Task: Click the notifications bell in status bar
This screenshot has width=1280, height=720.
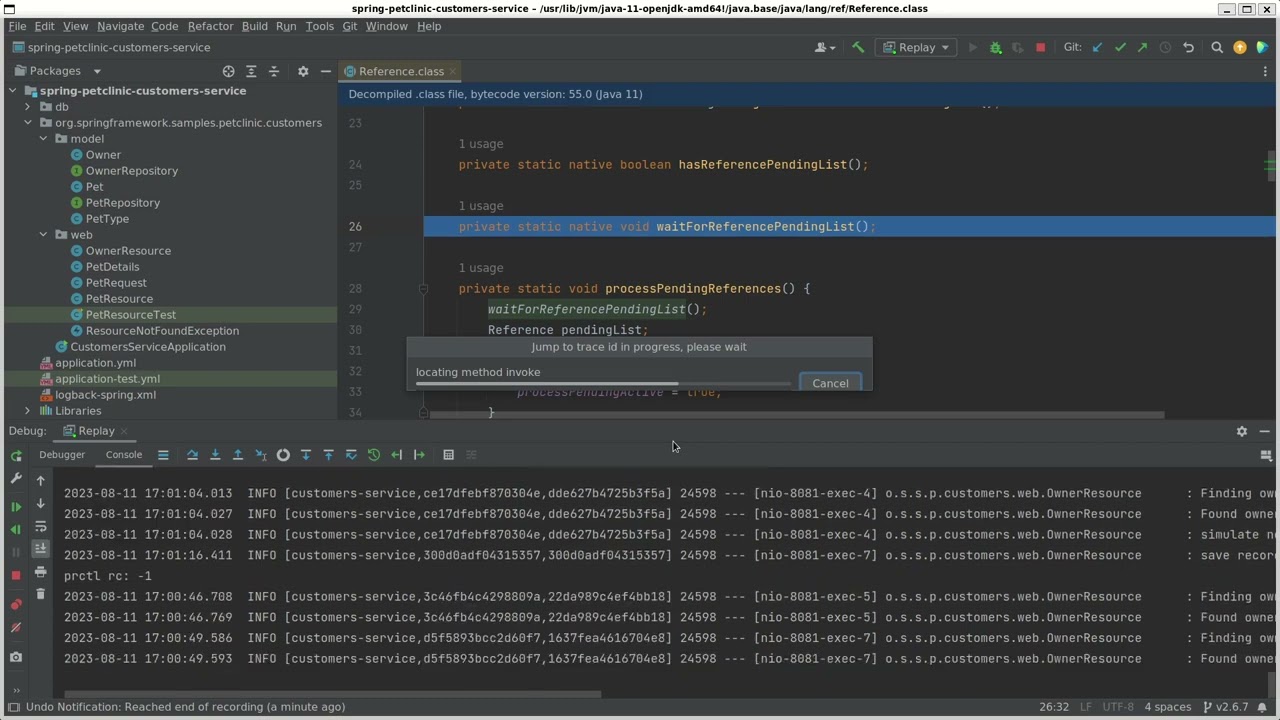Action: click(x=1262, y=707)
